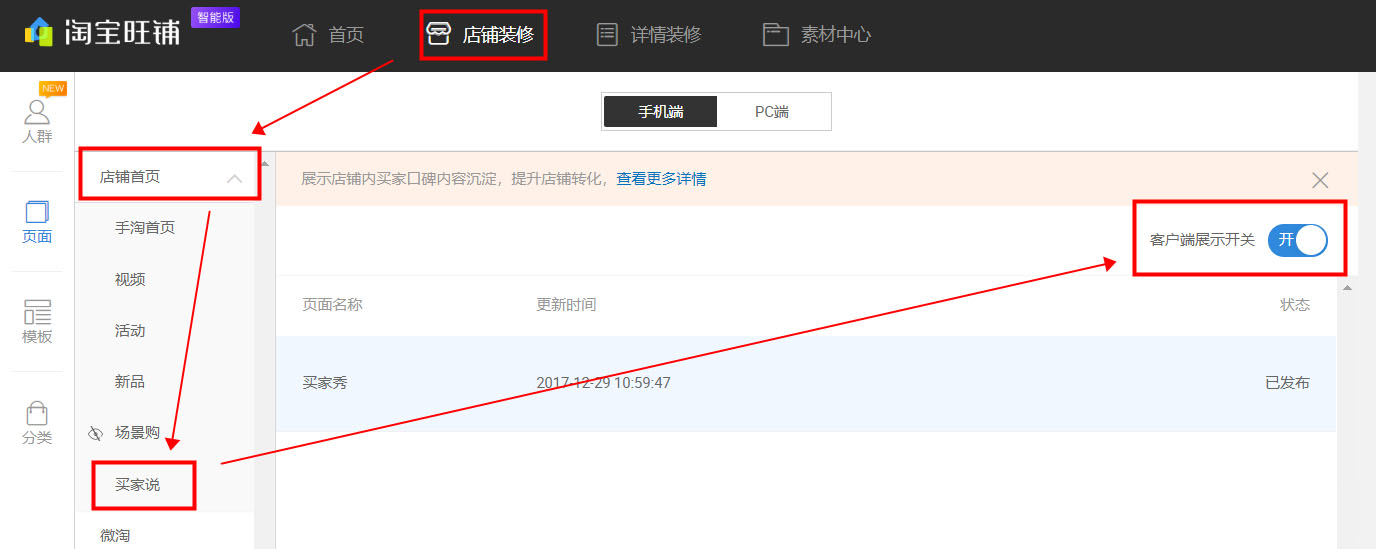The height and width of the screenshot is (549, 1376).
Task: Select 微淘 menu item
Action: [x=115, y=536]
